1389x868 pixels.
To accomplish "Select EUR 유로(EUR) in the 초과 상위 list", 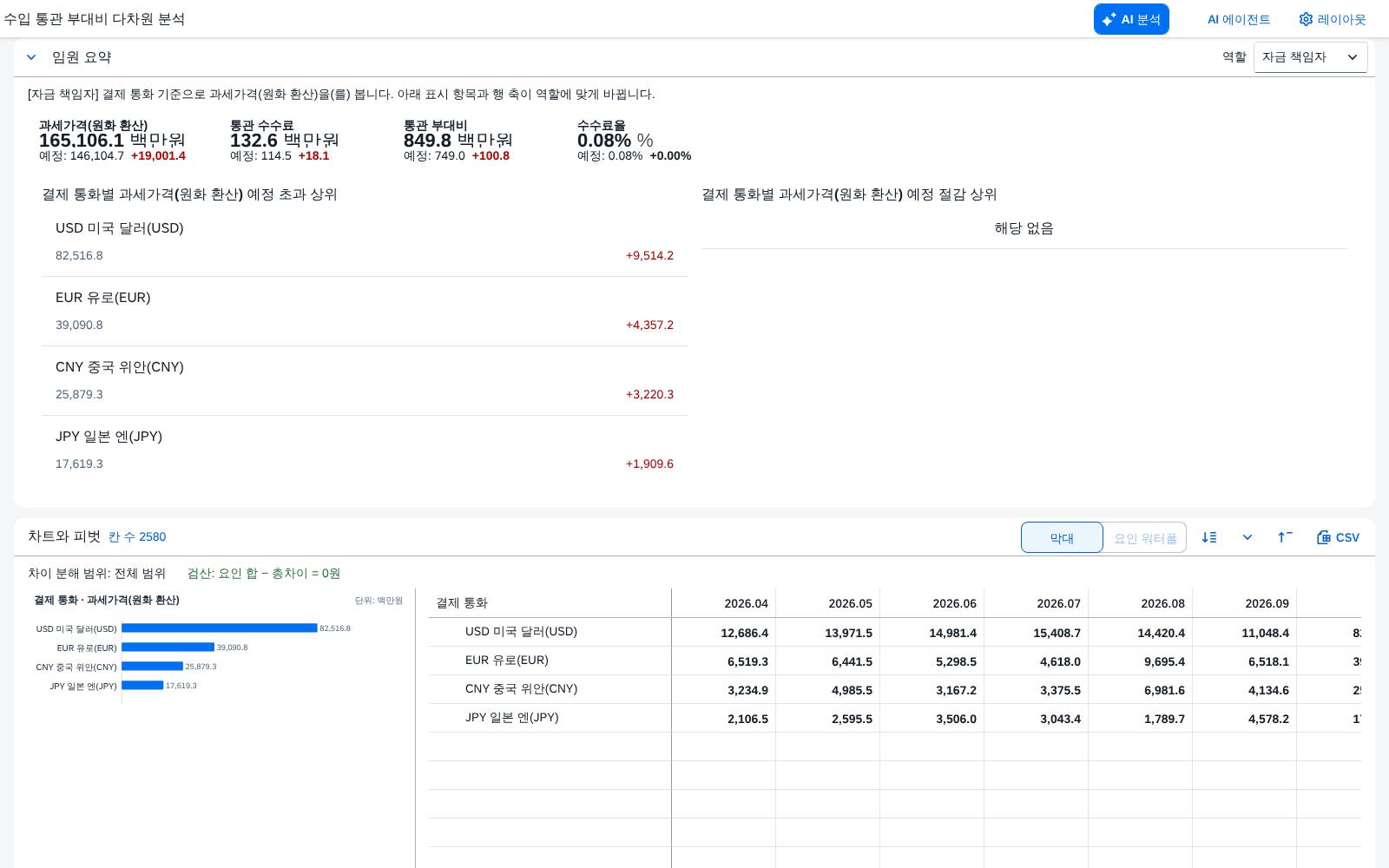I will [x=365, y=312].
